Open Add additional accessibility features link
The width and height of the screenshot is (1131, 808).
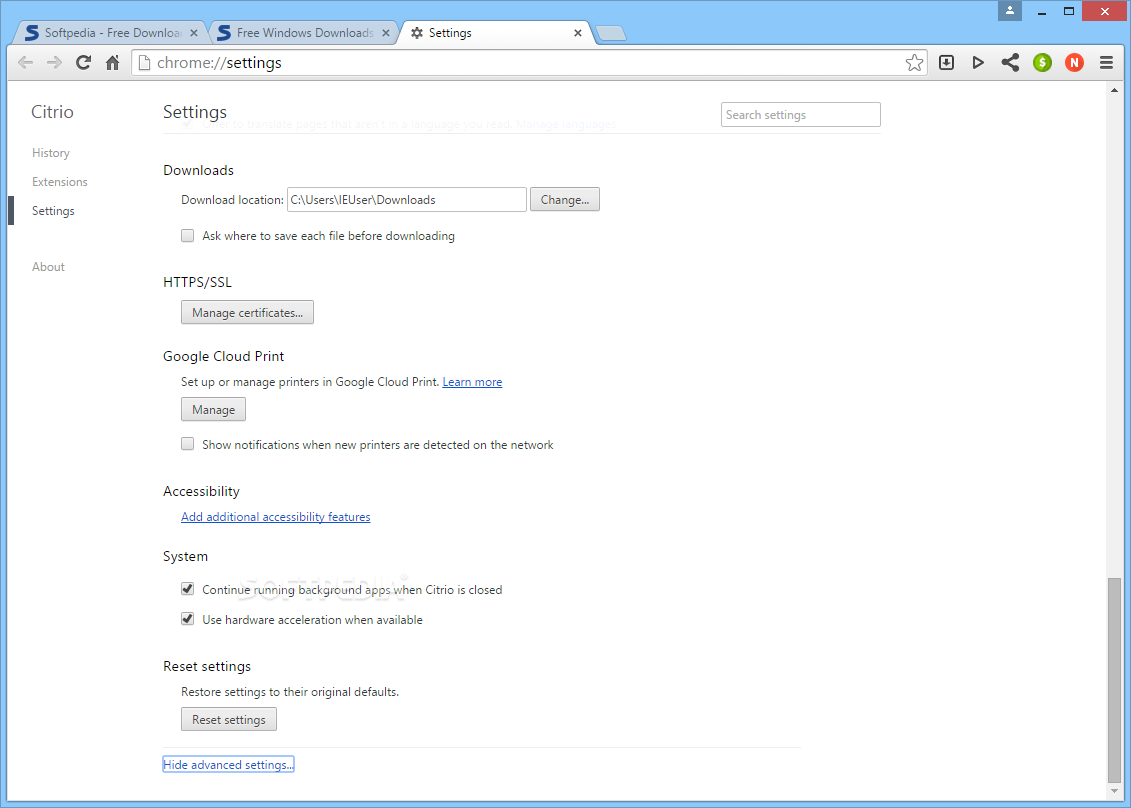pos(276,517)
